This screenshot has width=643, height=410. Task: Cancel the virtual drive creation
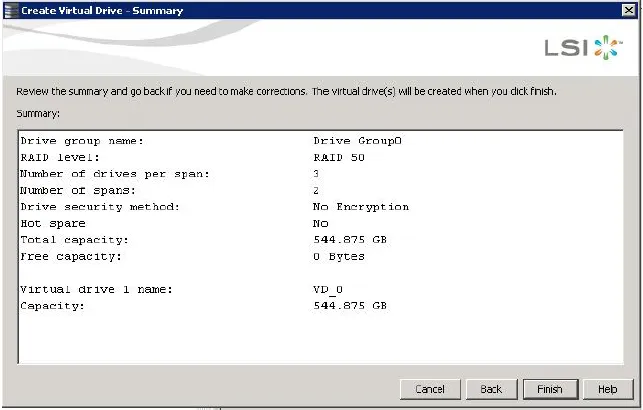pos(429,389)
